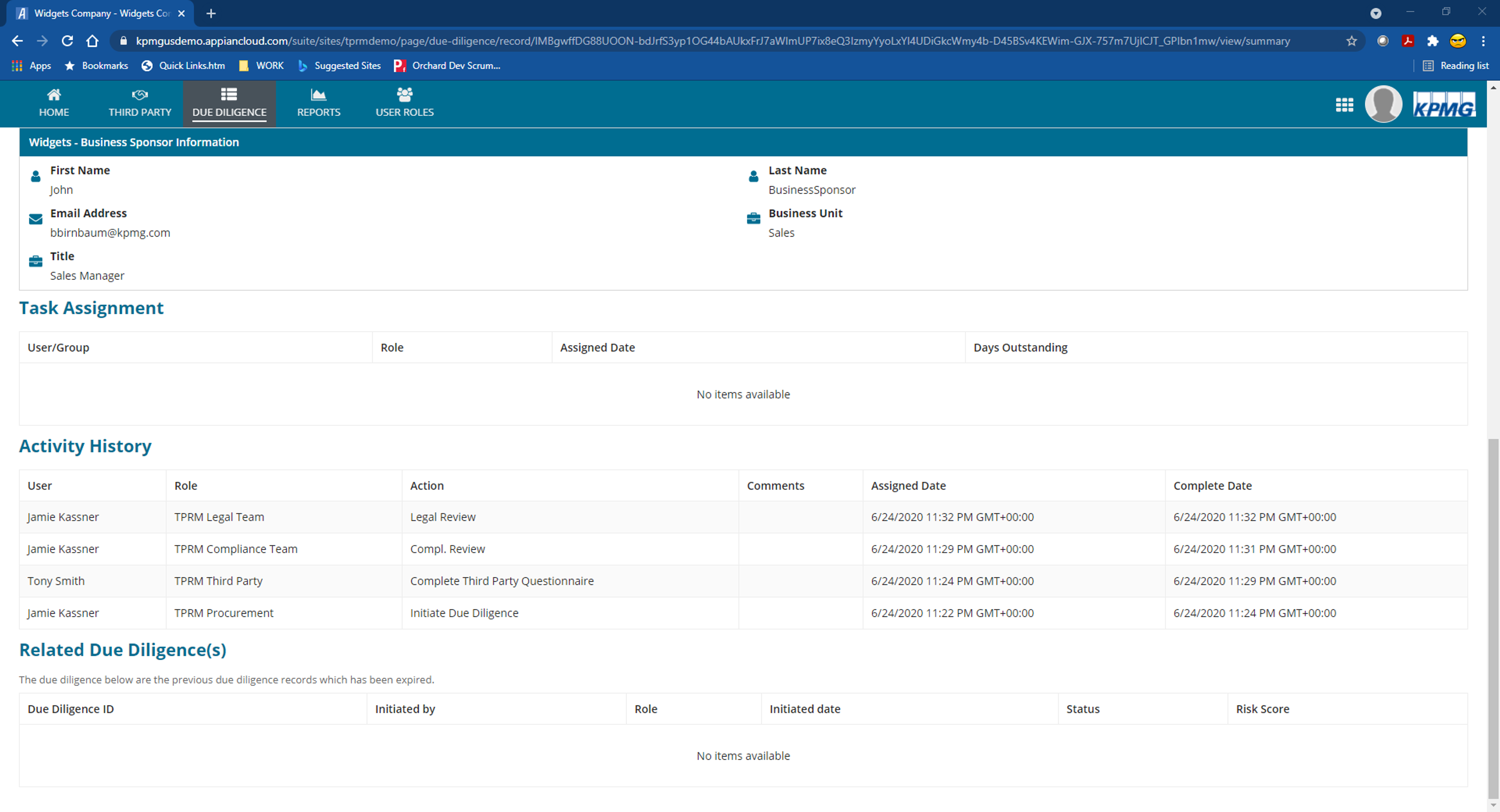Click the Status column header

(1082, 709)
